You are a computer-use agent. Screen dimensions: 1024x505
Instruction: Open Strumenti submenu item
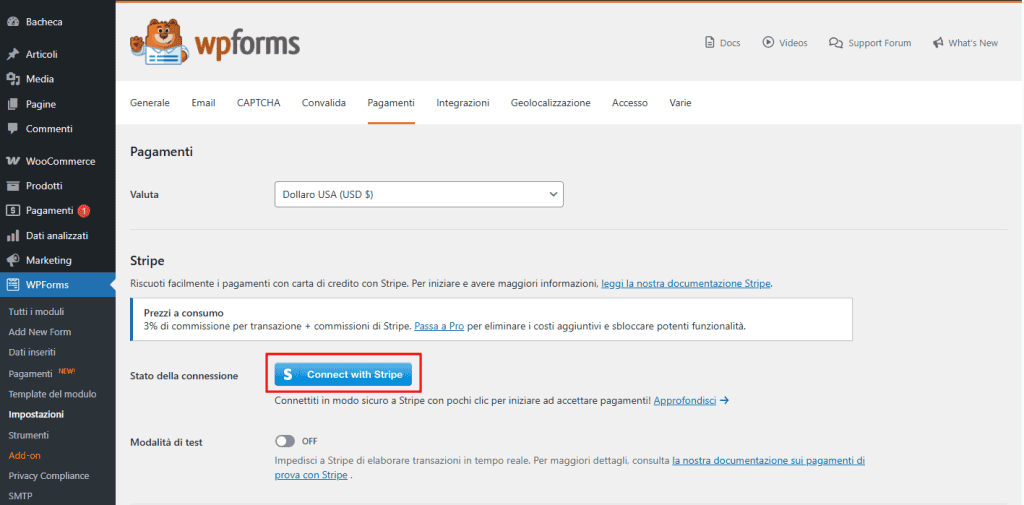[x=29, y=434]
